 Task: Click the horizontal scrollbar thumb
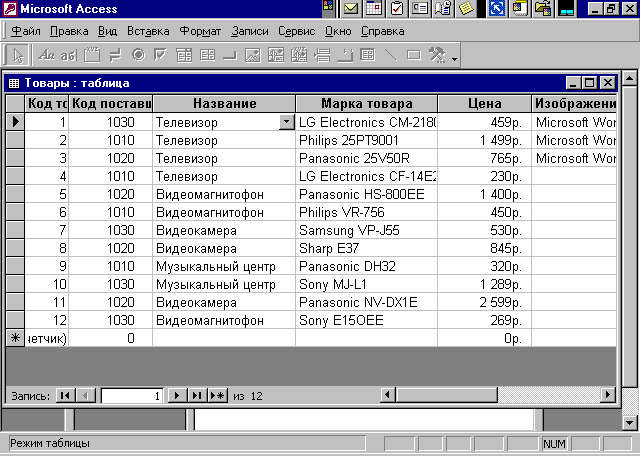point(447,395)
